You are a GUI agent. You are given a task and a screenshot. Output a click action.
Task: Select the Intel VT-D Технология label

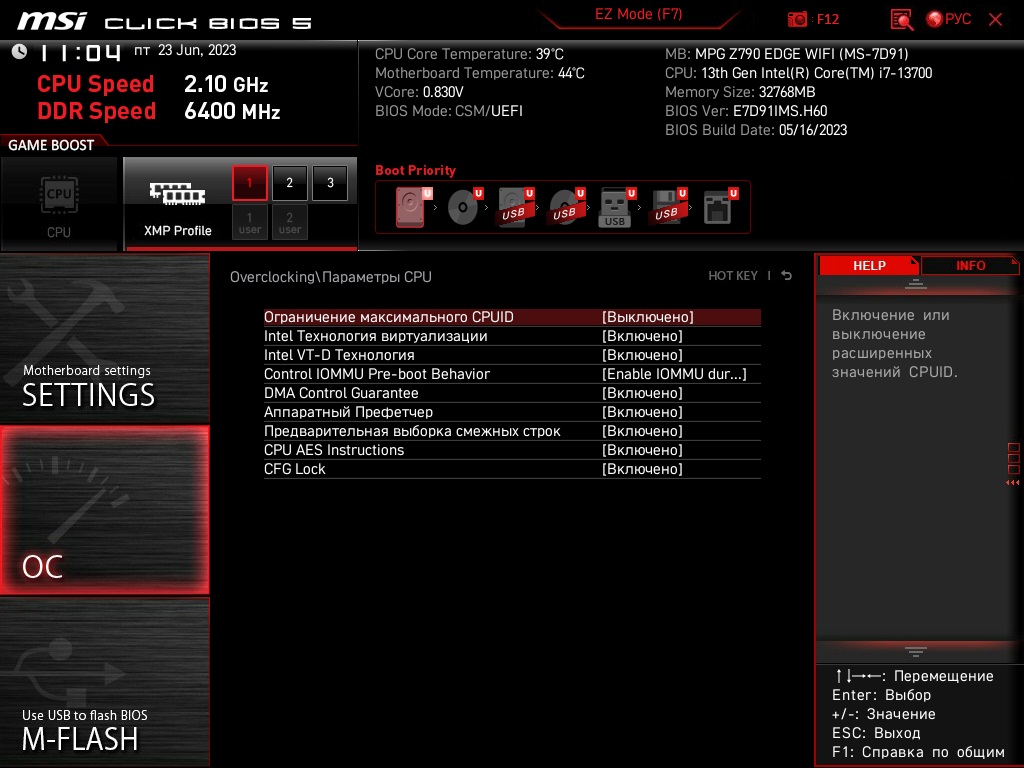coord(339,355)
